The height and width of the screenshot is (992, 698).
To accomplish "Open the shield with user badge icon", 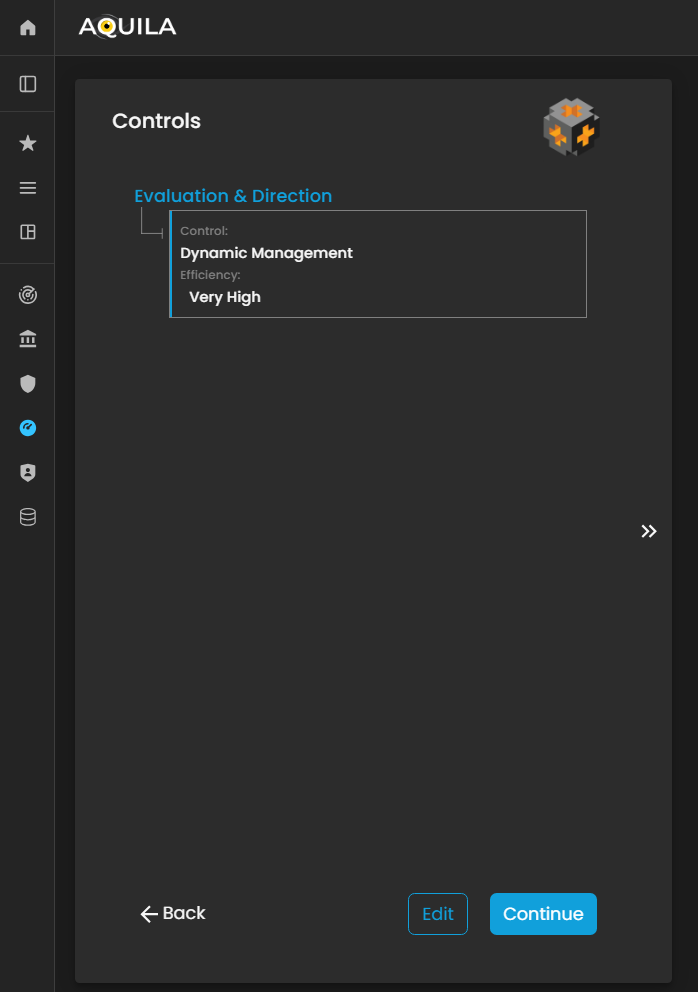I will point(28,473).
